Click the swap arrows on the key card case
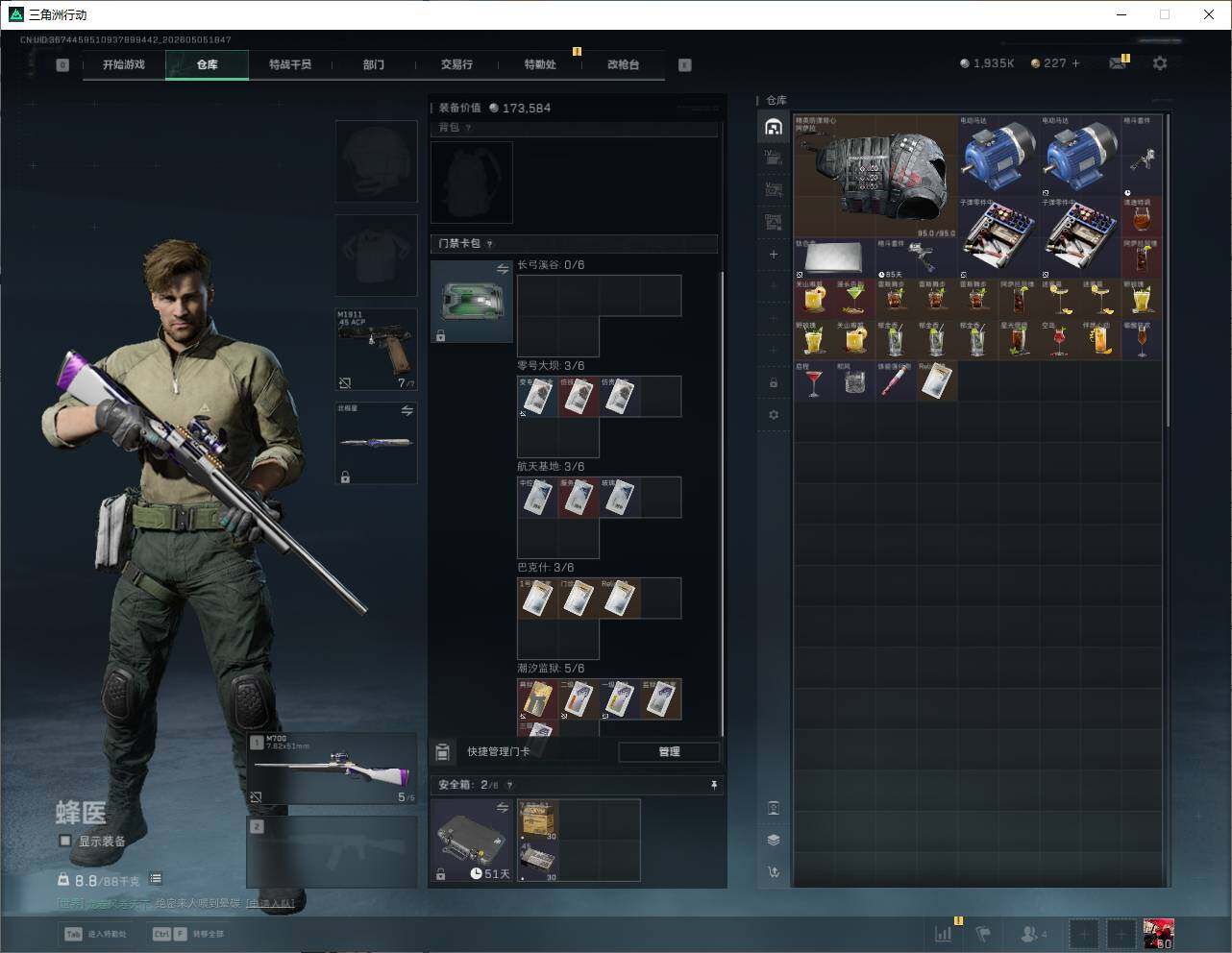This screenshot has width=1232, height=953. click(x=502, y=270)
